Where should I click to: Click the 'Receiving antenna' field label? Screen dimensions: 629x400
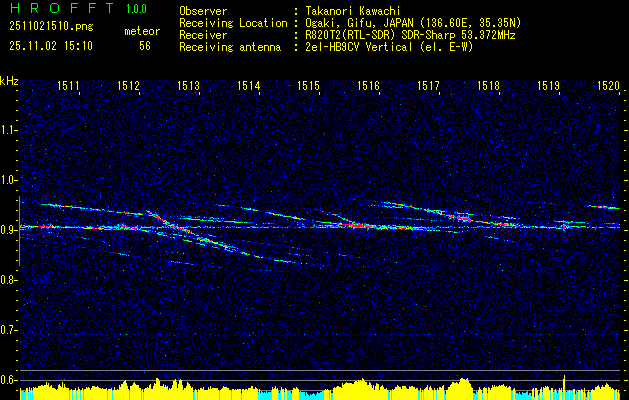pos(230,47)
